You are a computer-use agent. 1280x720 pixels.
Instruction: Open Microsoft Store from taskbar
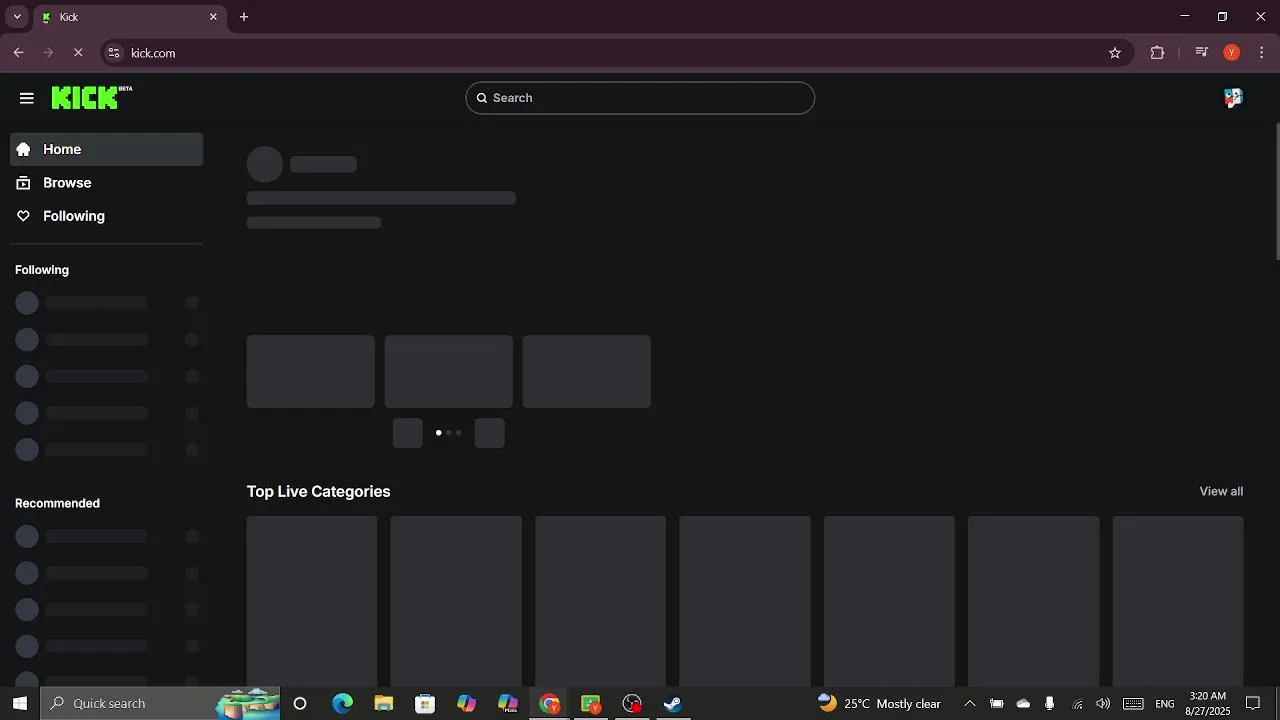click(425, 703)
